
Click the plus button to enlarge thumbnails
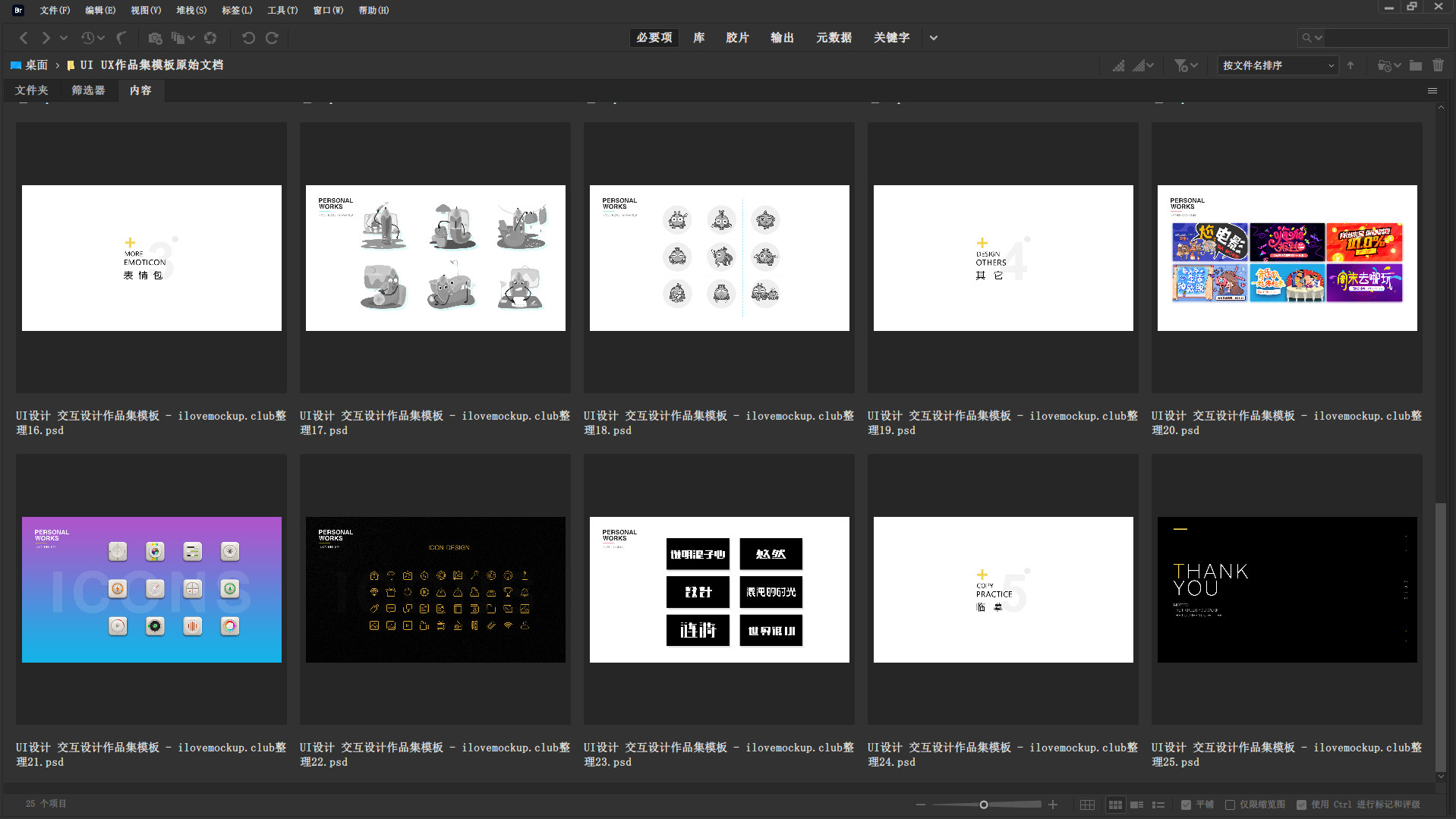(1053, 805)
